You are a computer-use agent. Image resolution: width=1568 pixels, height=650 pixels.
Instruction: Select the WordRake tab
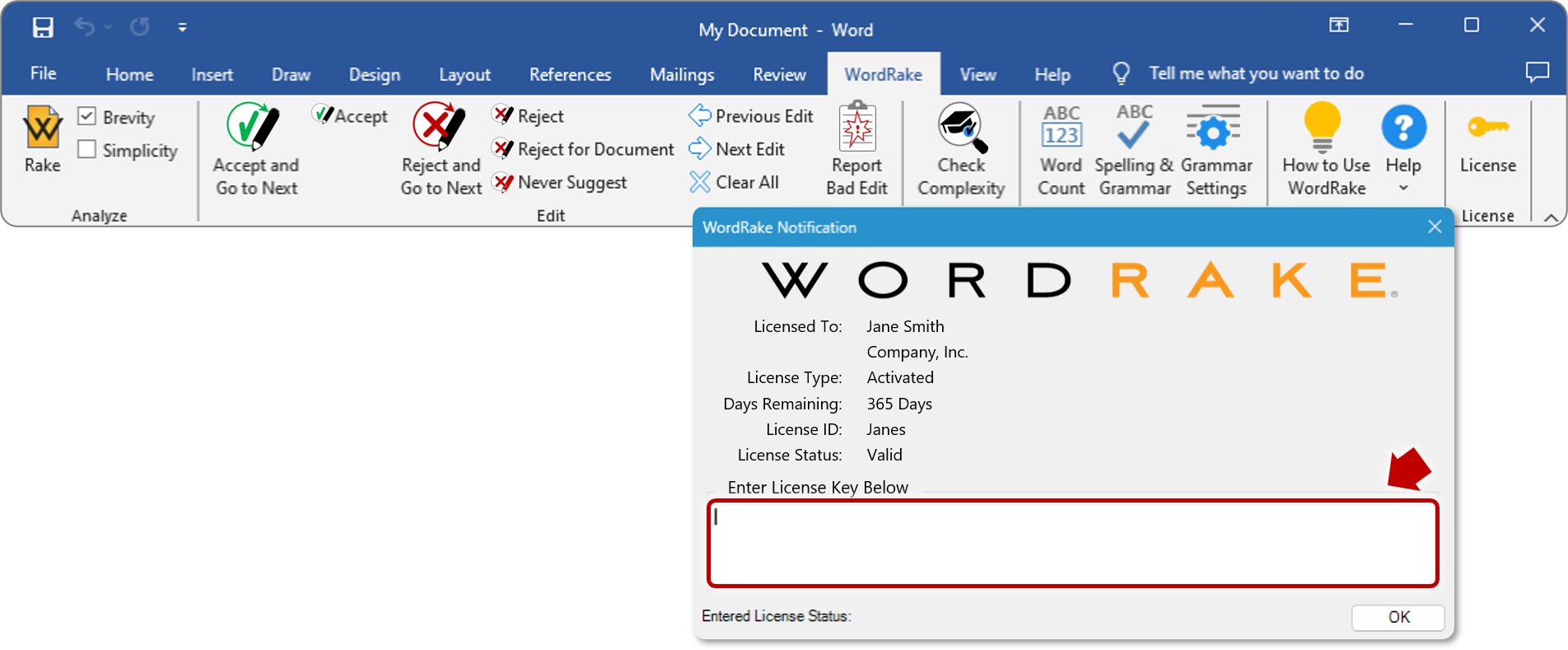[883, 74]
